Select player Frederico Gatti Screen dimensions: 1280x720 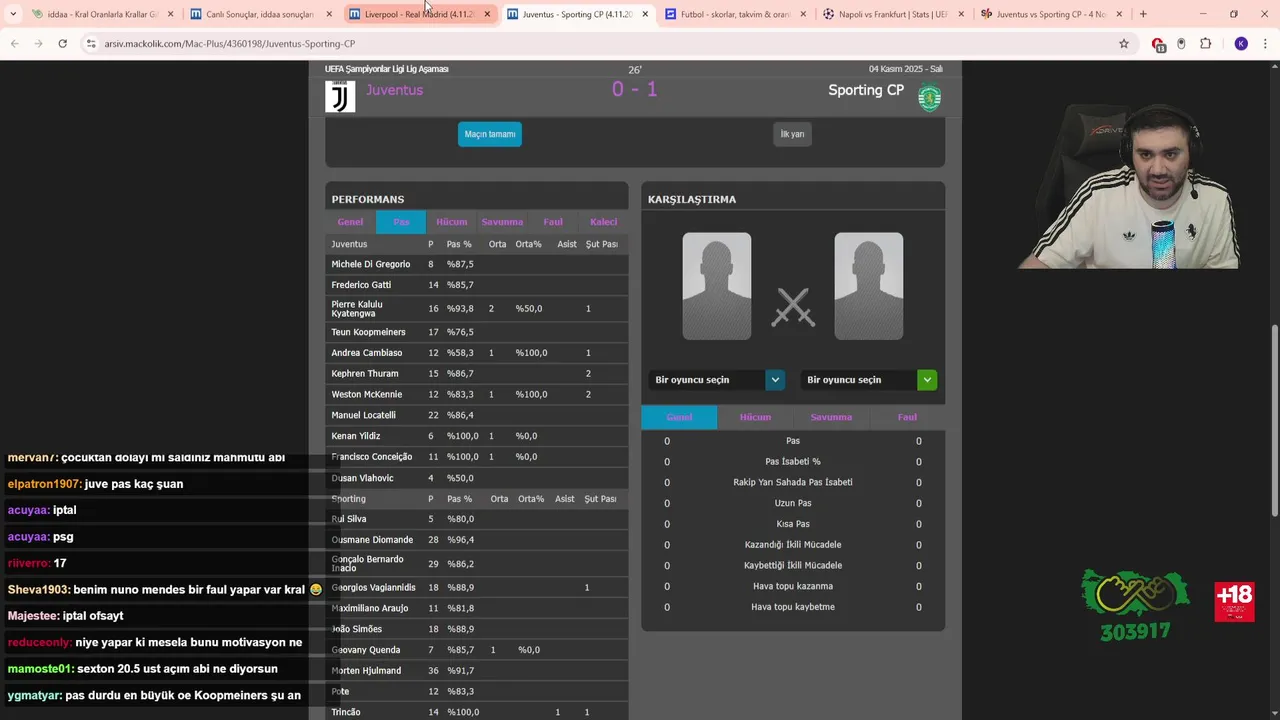361,285
